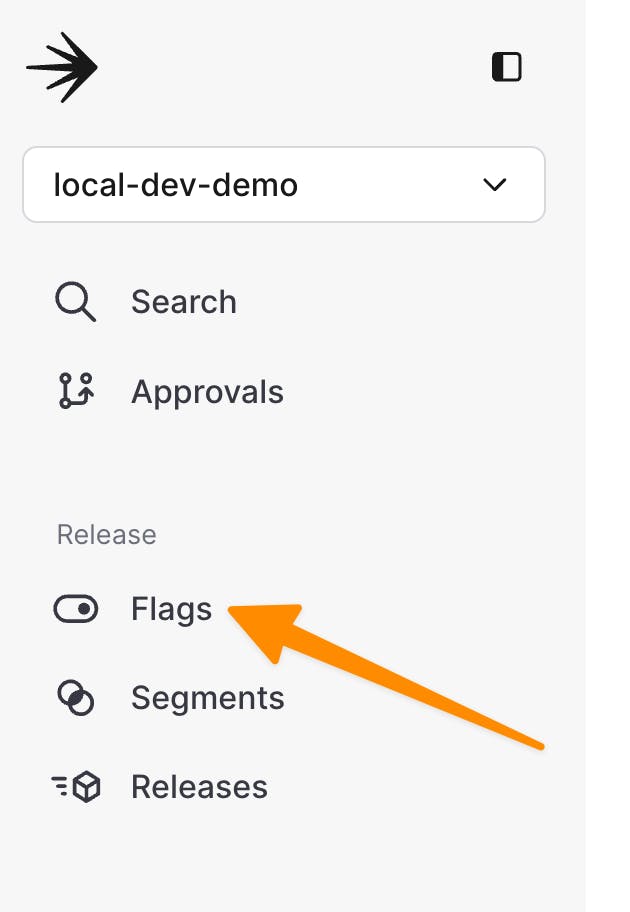Click the Releases box icon
This screenshot has height=912, width=630.
pyautogui.click(x=75, y=787)
